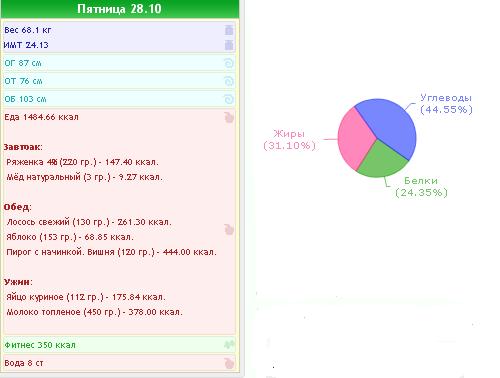Open the ОБ 103 см measurement
The width and height of the screenshot is (500, 378).
[25, 99]
